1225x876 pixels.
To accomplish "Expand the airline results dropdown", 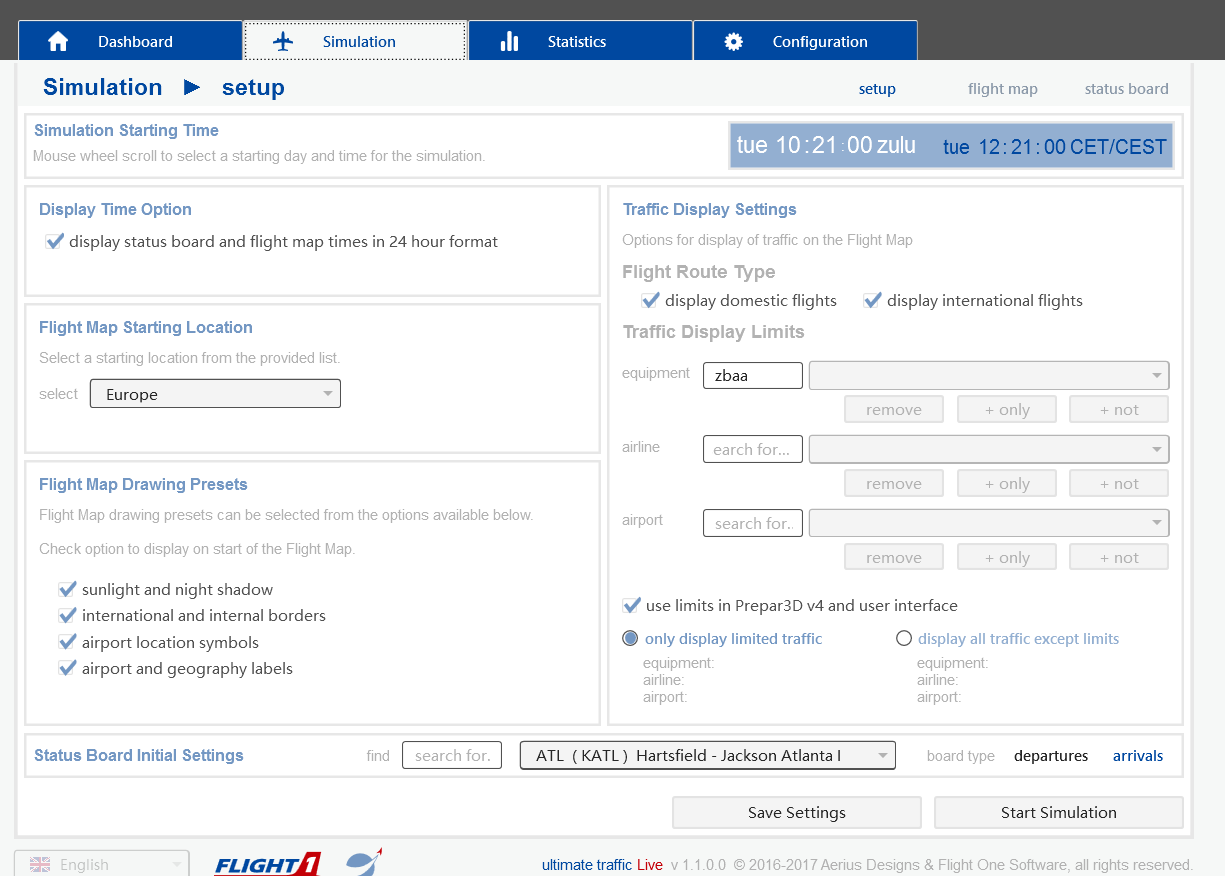I will point(989,449).
